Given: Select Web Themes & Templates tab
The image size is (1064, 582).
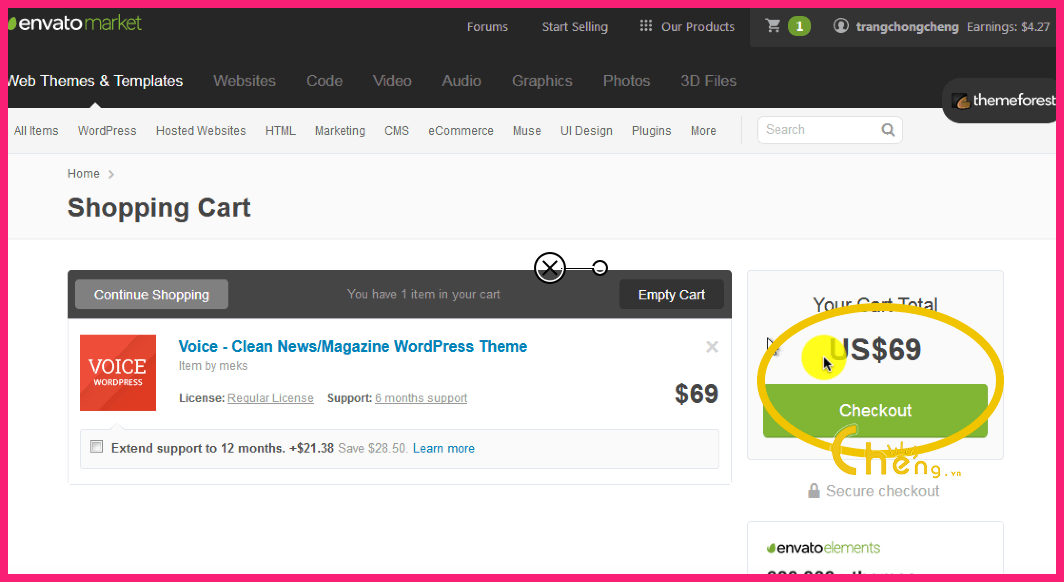Looking at the screenshot, I should 95,81.
